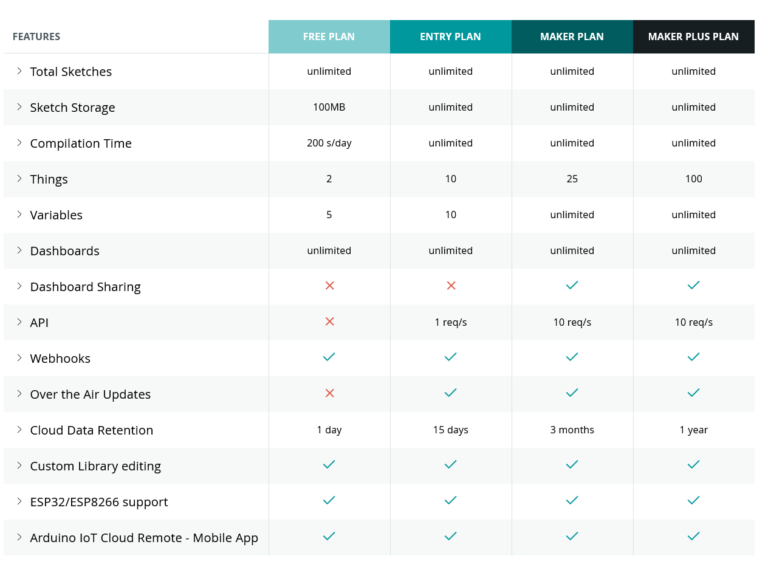Expand the Things row chevron
768x564 pixels.
19,179
